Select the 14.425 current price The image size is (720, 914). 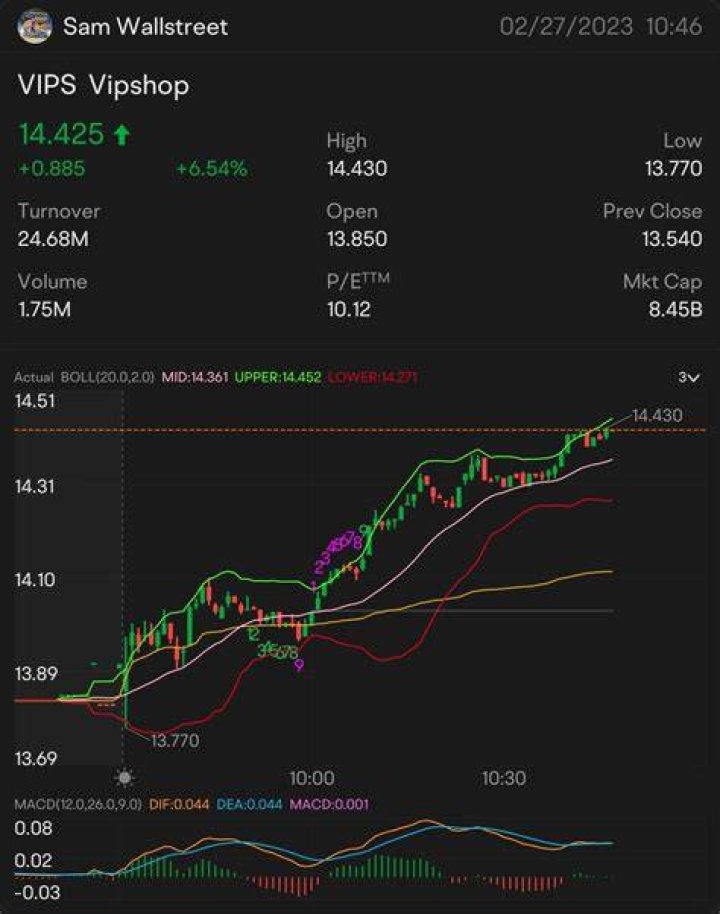click(61, 133)
